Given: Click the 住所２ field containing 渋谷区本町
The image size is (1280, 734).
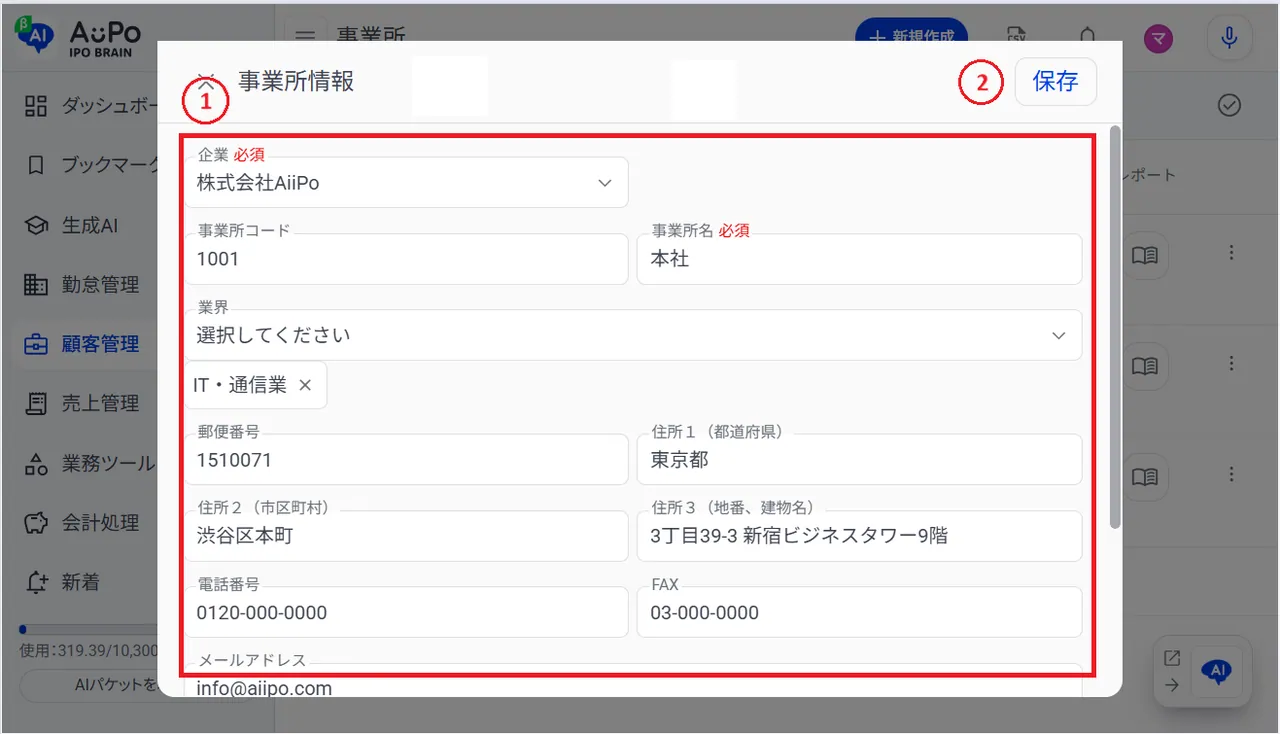Looking at the screenshot, I should 406,536.
